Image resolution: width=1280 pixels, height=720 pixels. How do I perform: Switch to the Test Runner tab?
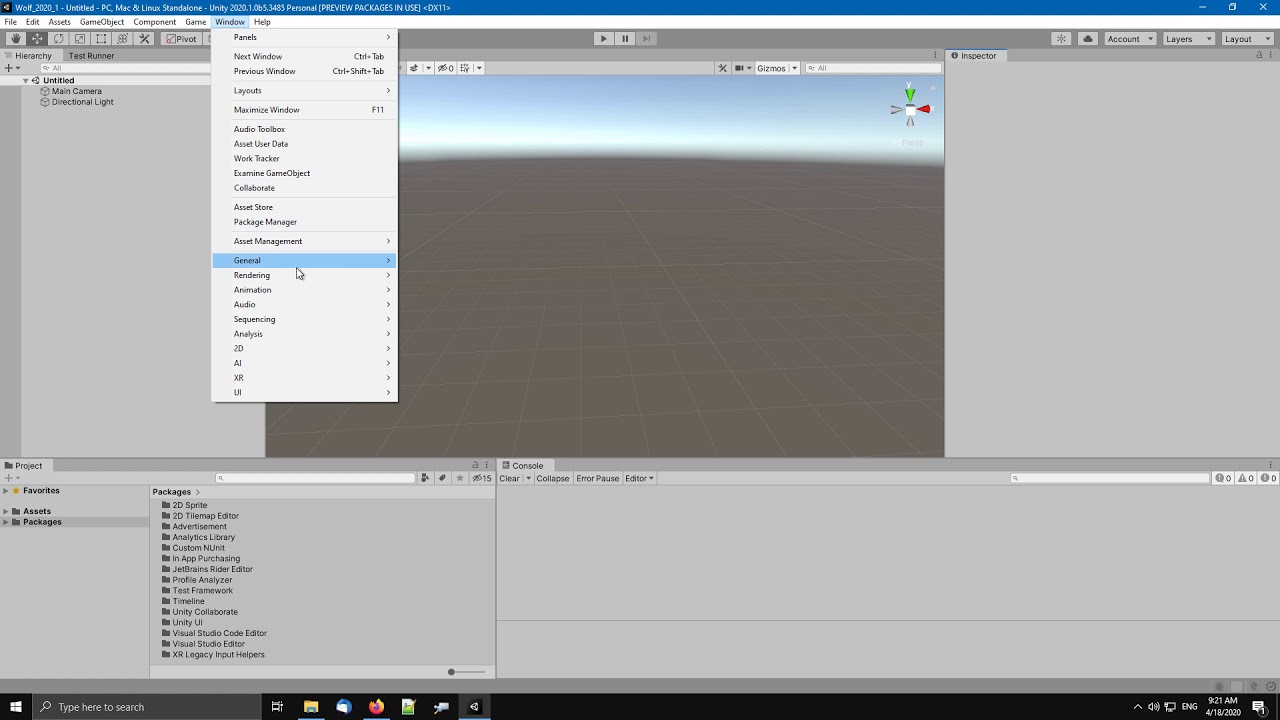click(91, 55)
